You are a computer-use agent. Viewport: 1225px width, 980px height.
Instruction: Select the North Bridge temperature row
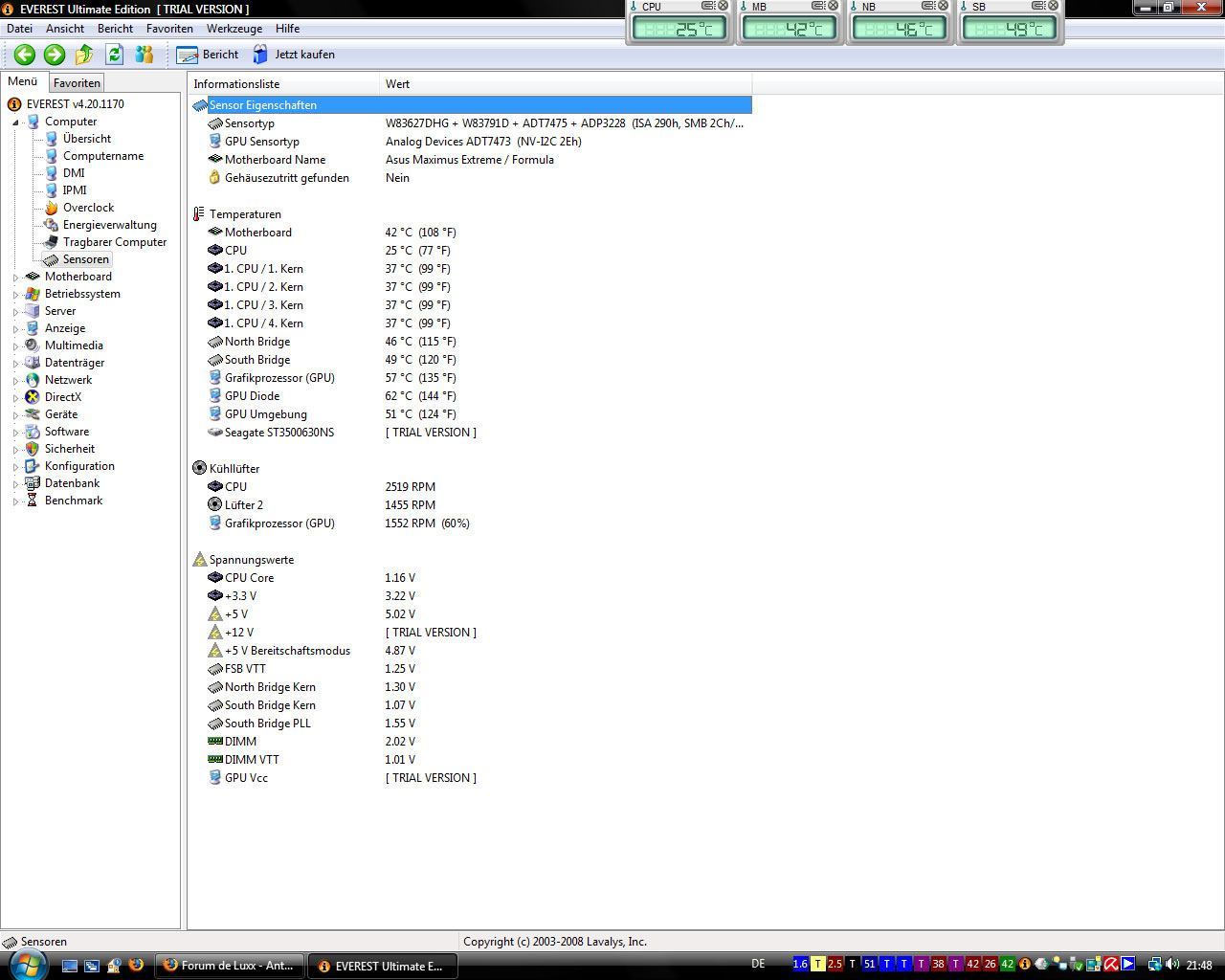tap(471, 342)
